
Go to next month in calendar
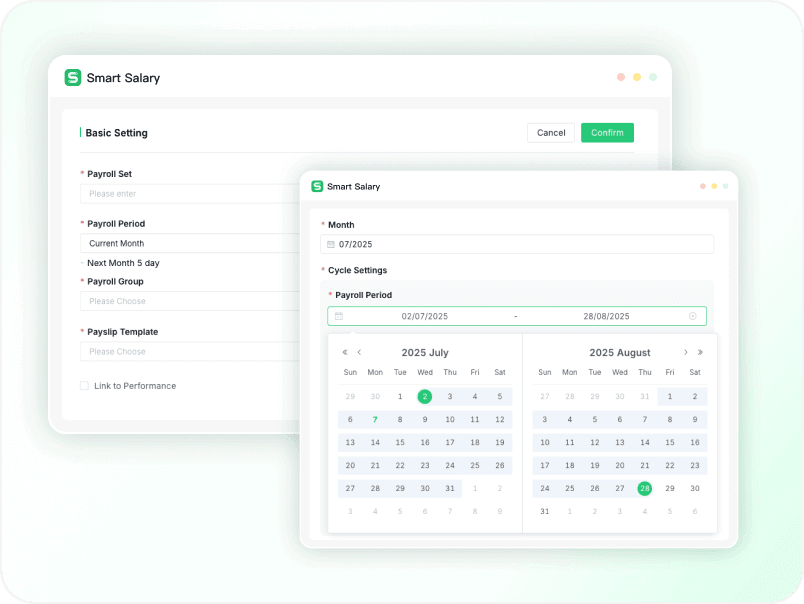coord(685,352)
